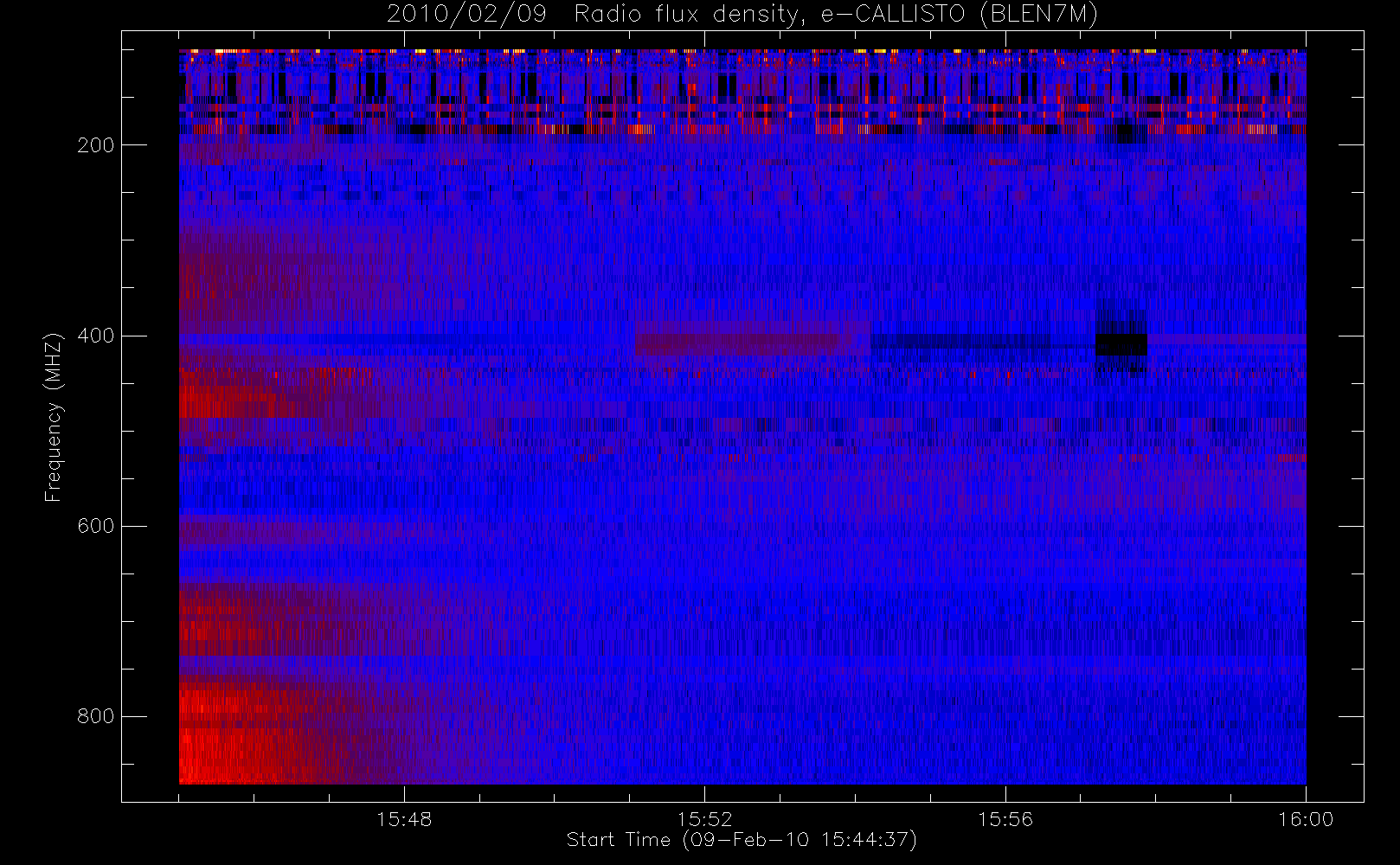Click the 15:48 time tick label
This screenshot has width=1400, height=865.
coord(404,819)
